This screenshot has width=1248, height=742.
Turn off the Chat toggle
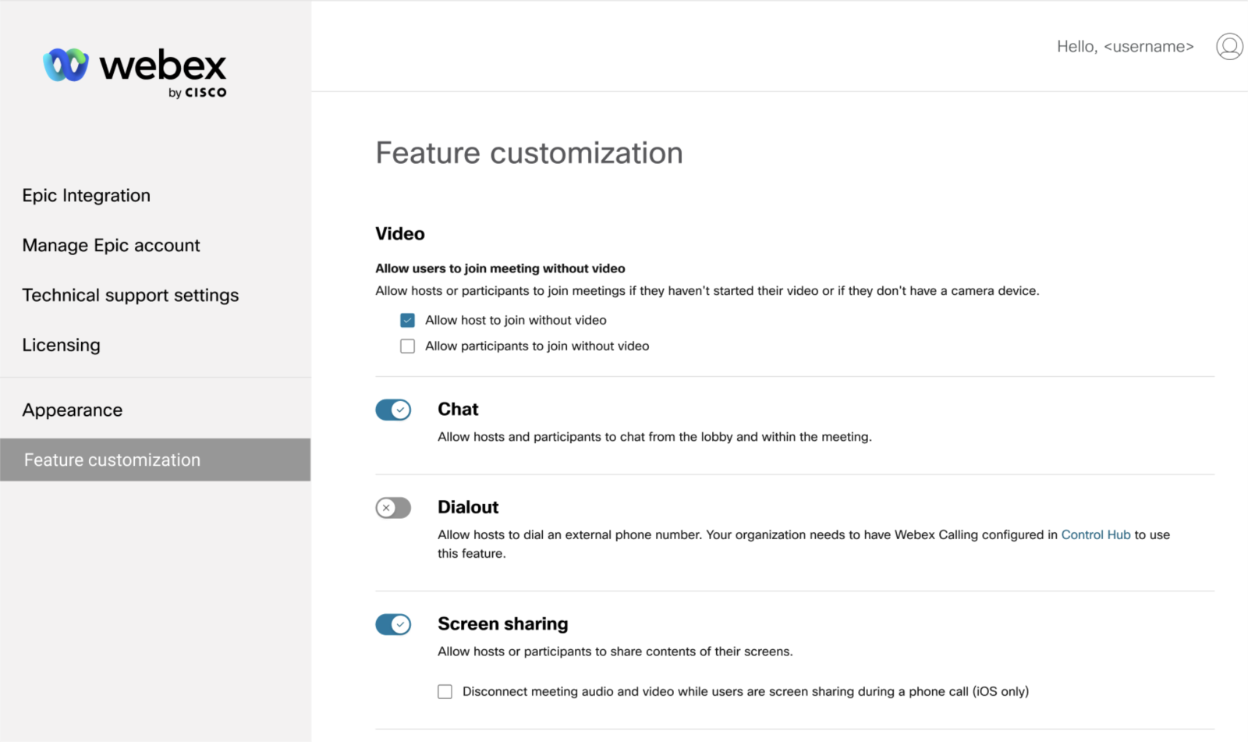click(393, 410)
